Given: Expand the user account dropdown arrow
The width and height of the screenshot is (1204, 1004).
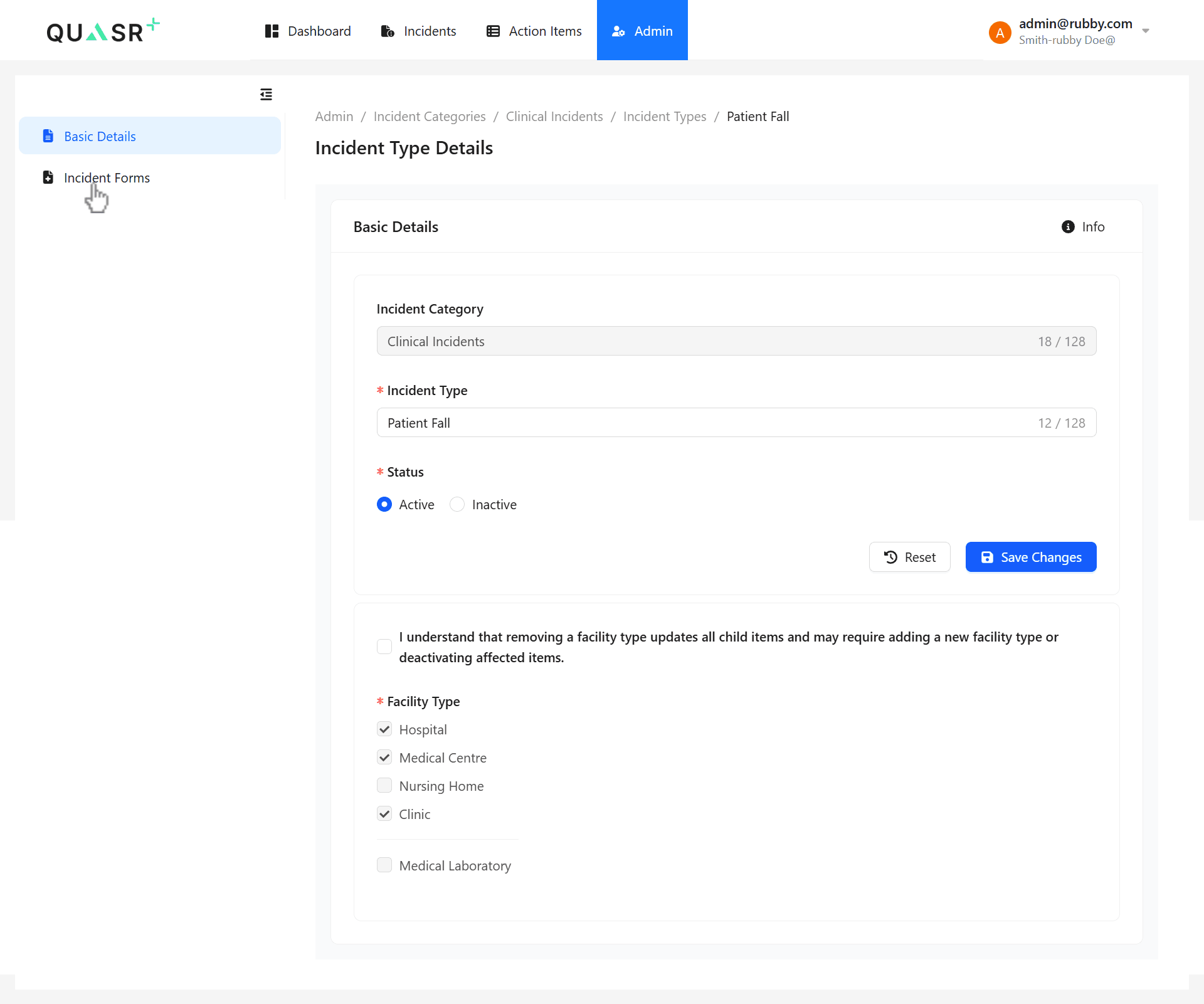Looking at the screenshot, I should pyautogui.click(x=1146, y=31).
